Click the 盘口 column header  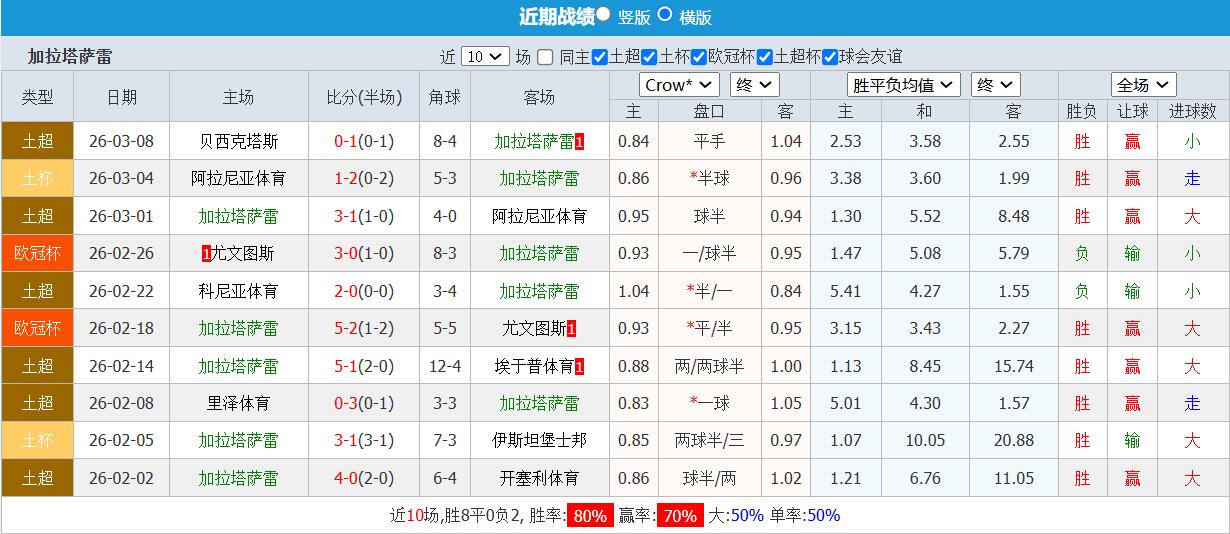710,111
